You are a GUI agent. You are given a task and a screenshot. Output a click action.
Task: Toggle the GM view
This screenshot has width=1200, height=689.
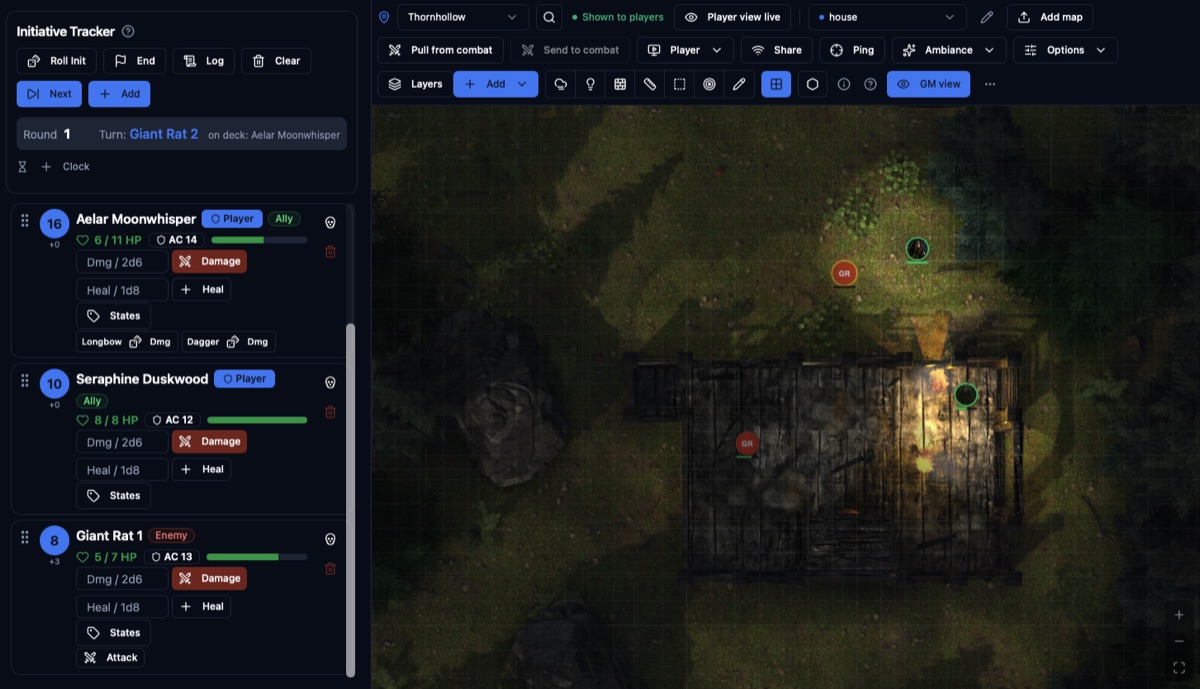coord(929,84)
